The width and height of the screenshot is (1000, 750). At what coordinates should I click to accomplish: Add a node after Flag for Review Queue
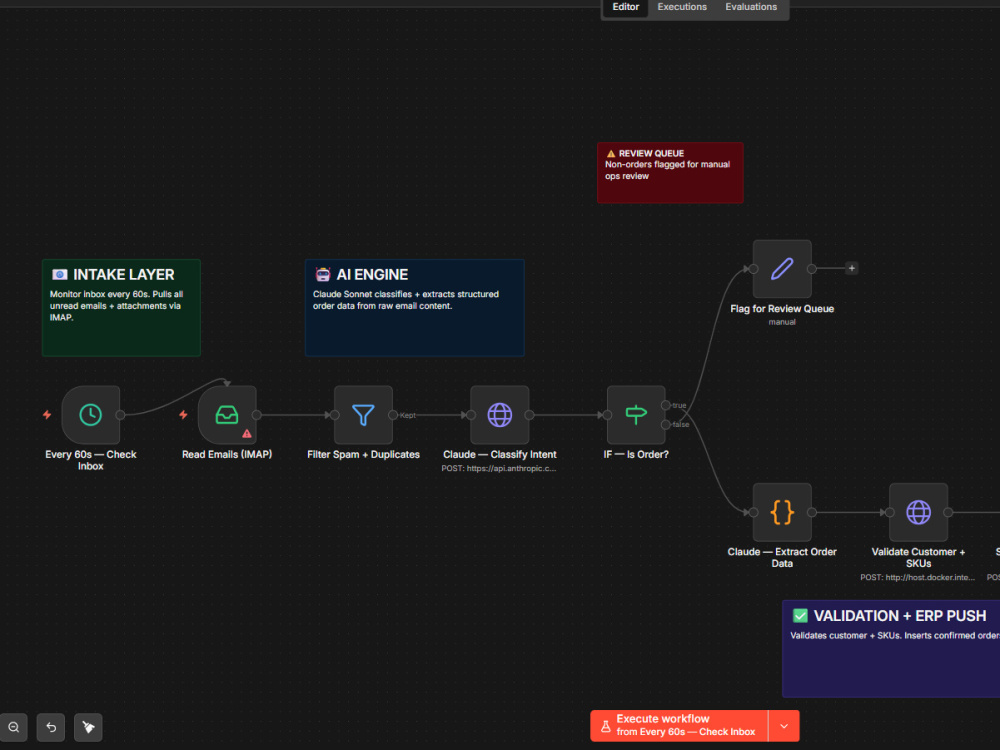(x=851, y=268)
